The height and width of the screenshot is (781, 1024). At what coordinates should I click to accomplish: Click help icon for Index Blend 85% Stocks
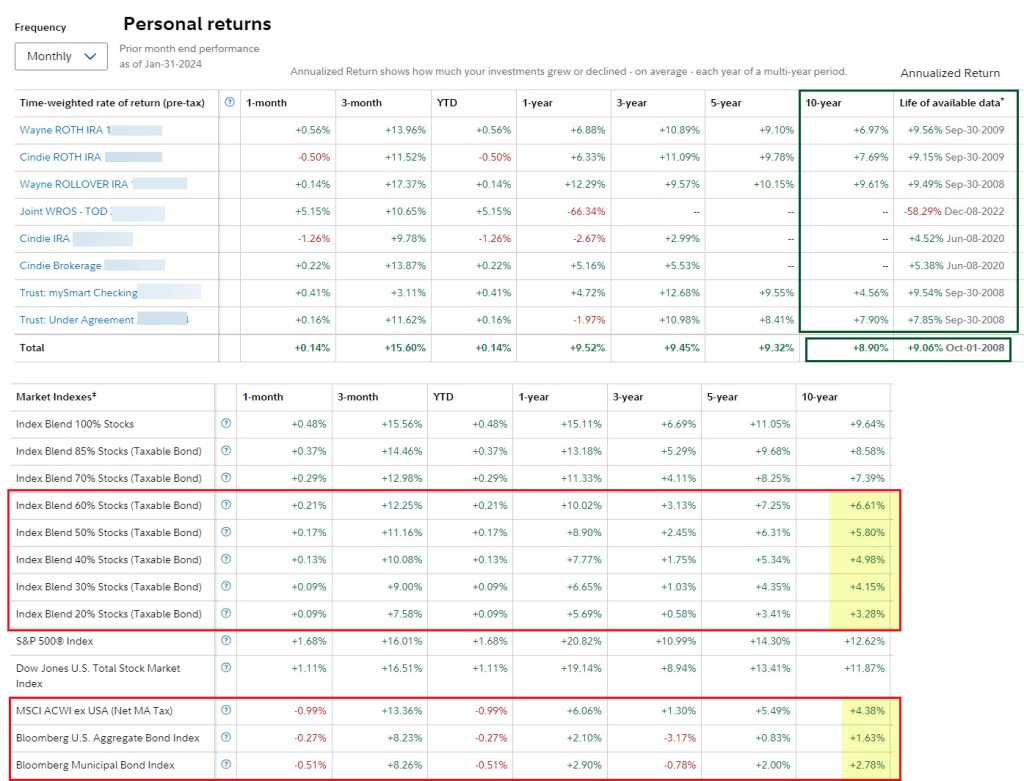pos(225,451)
